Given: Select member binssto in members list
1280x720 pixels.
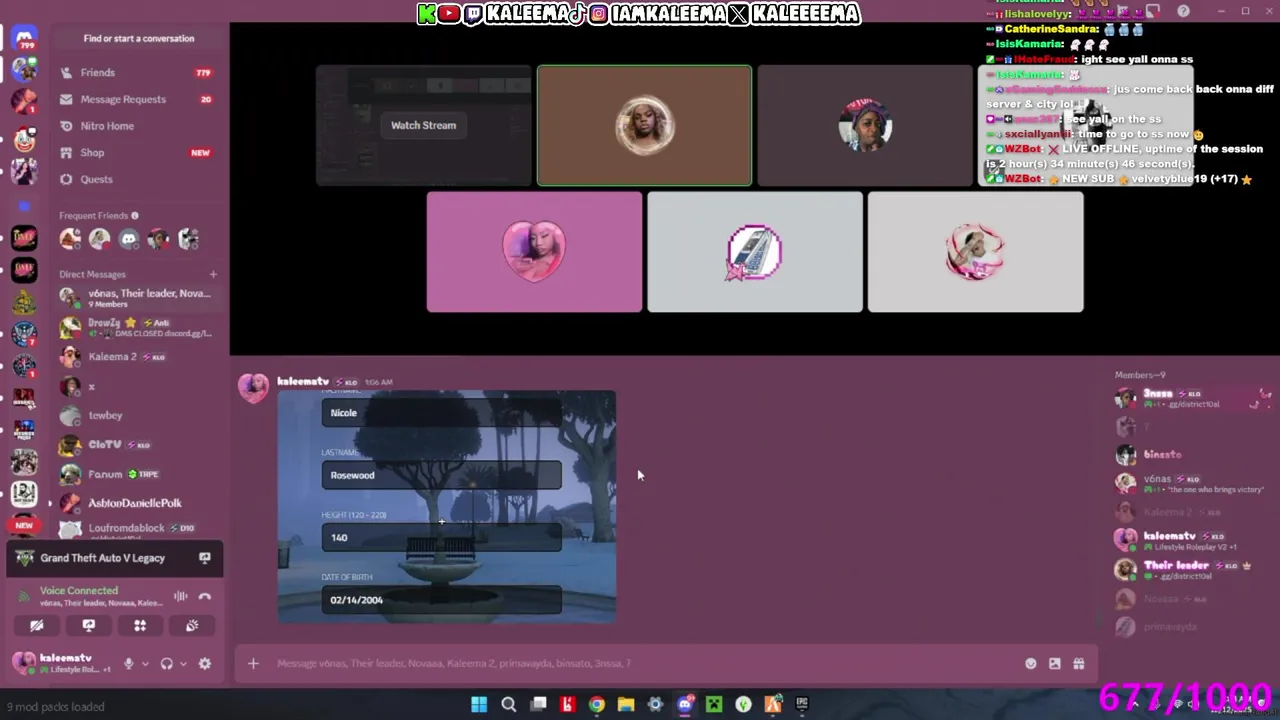Looking at the screenshot, I should pyautogui.click(x=1193, y=455).
